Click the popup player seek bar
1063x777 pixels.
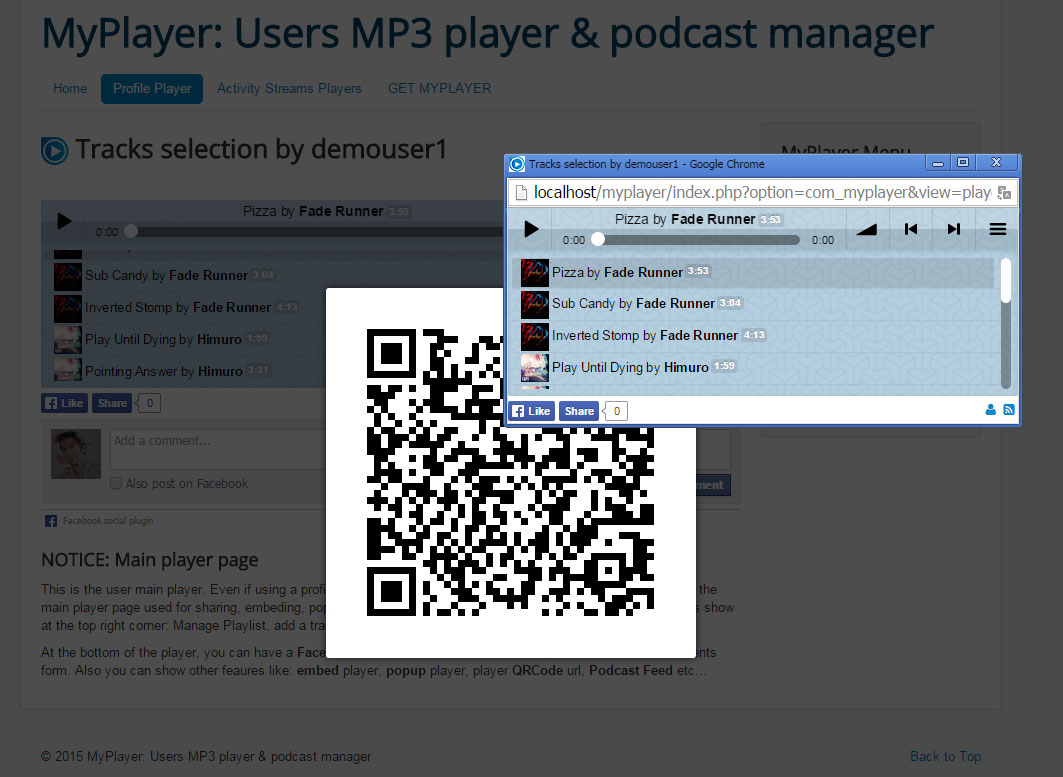pyautogui.click(x=698, y=240)
